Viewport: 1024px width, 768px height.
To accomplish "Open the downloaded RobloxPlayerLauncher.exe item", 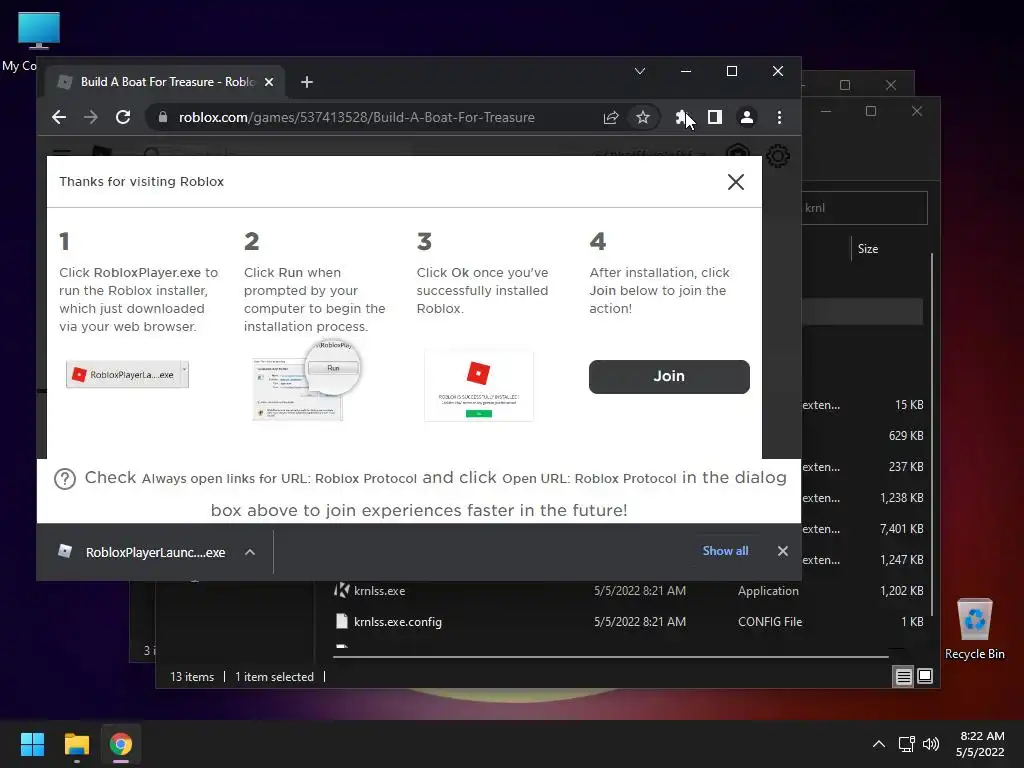I will tap(142, 552).
